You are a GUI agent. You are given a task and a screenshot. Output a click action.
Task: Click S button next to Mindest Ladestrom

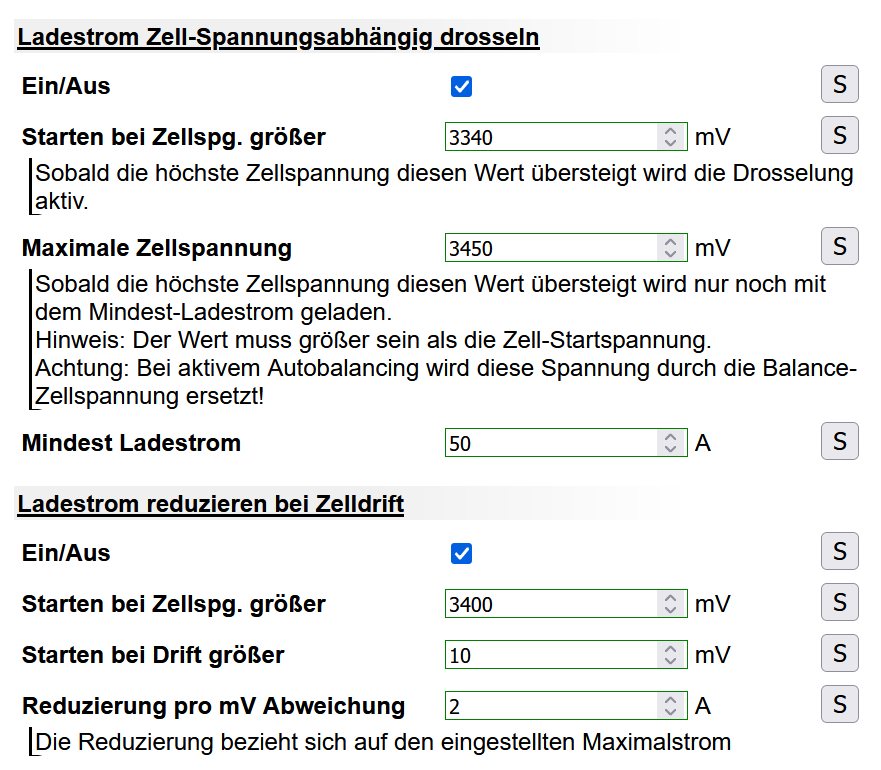(839, 441)
